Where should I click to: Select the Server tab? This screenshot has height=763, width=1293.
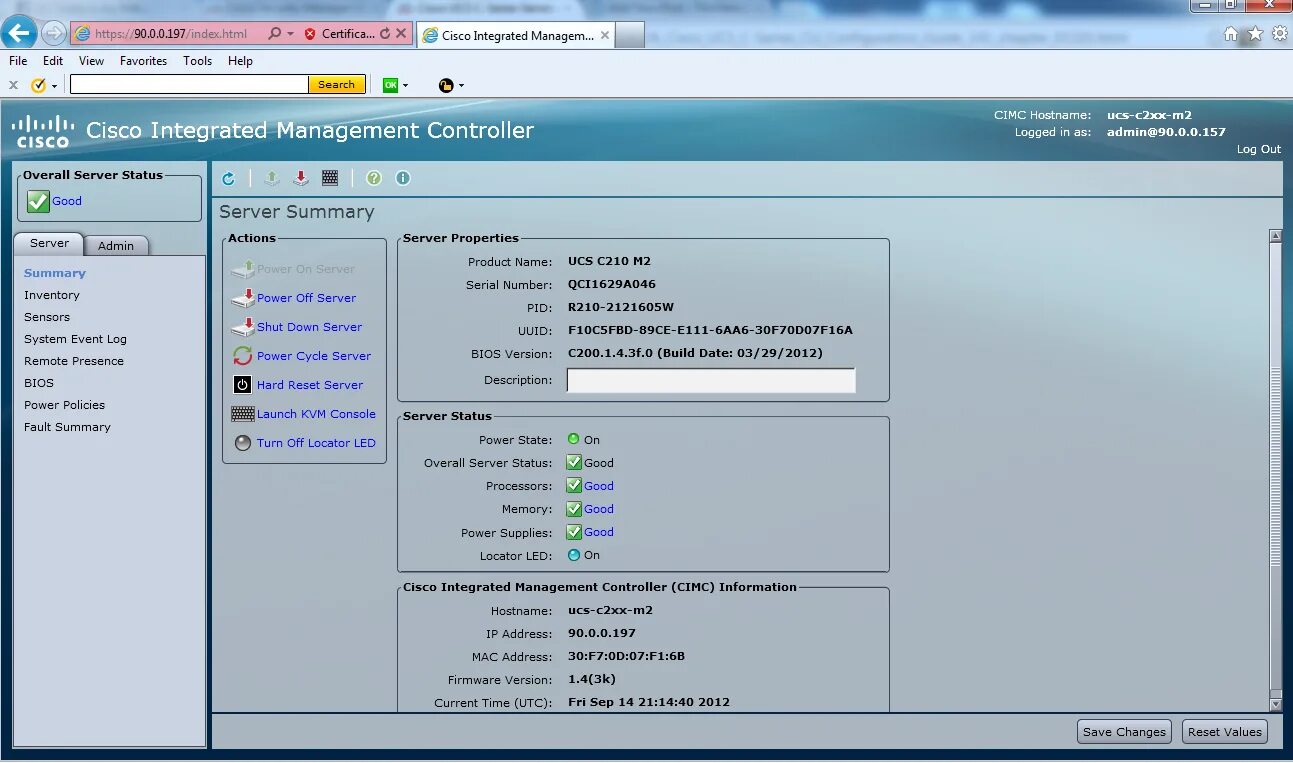coord(49,243)
